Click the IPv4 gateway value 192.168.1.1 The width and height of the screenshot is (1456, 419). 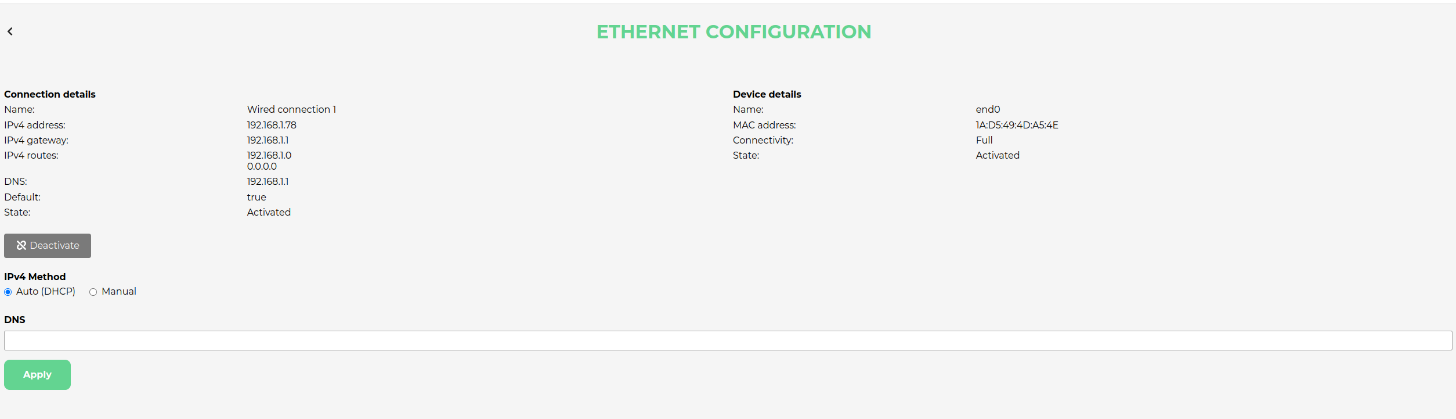[267, 140]
